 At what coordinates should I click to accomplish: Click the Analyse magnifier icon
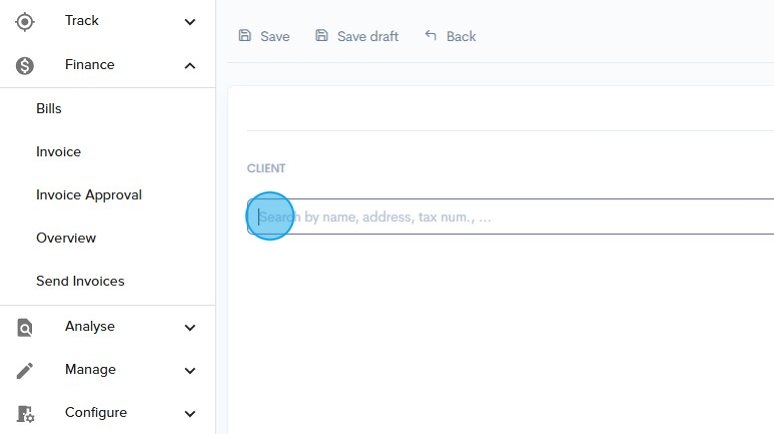pyautogui.click(x=25, y=327)
